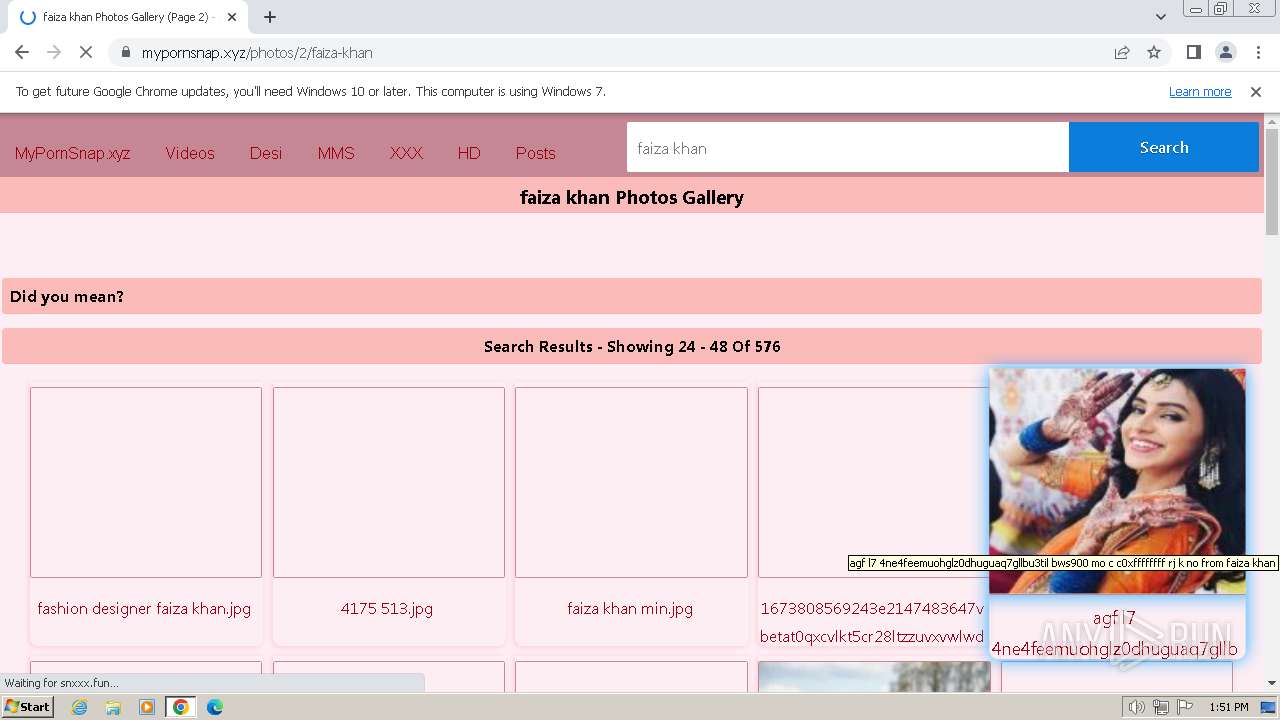This screenshot has width=1280, height=720.
Task: Open the HD menu item
Action: (469, 153)
